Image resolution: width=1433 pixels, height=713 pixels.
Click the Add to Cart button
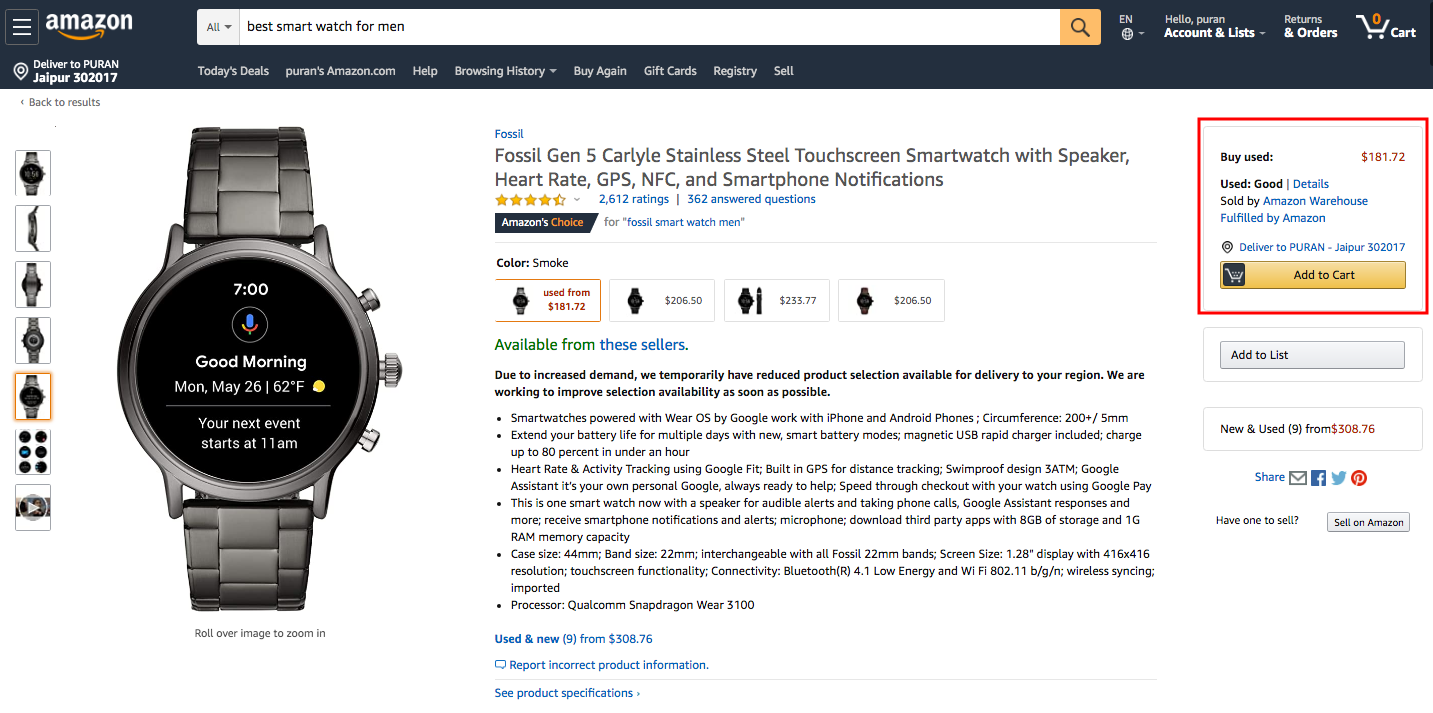point(1311,274)
